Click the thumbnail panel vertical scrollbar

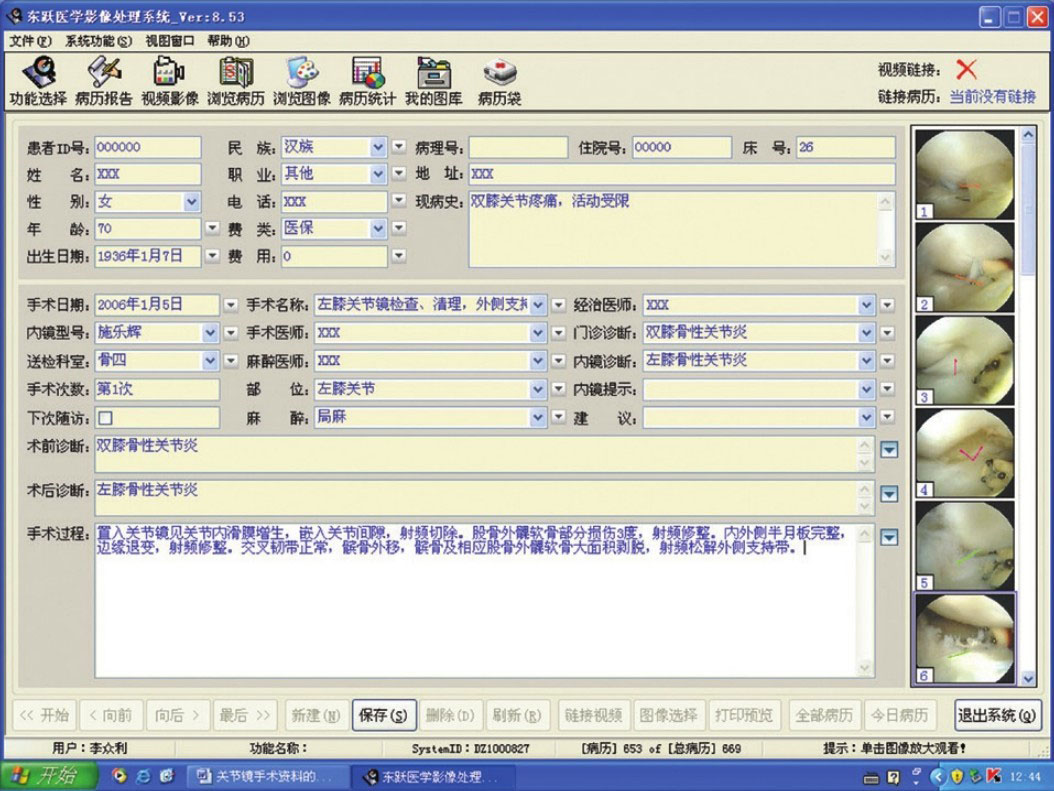[x=1027, y=400]
